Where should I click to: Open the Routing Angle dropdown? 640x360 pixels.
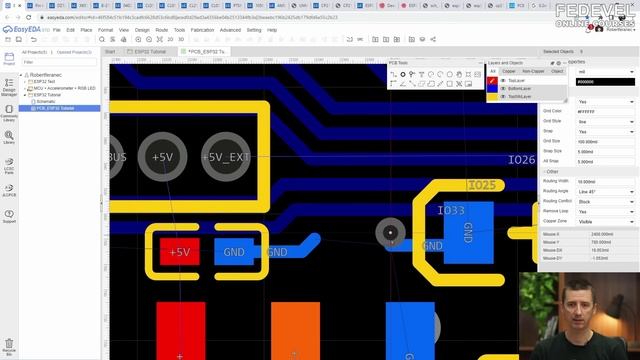click(606, 191)
